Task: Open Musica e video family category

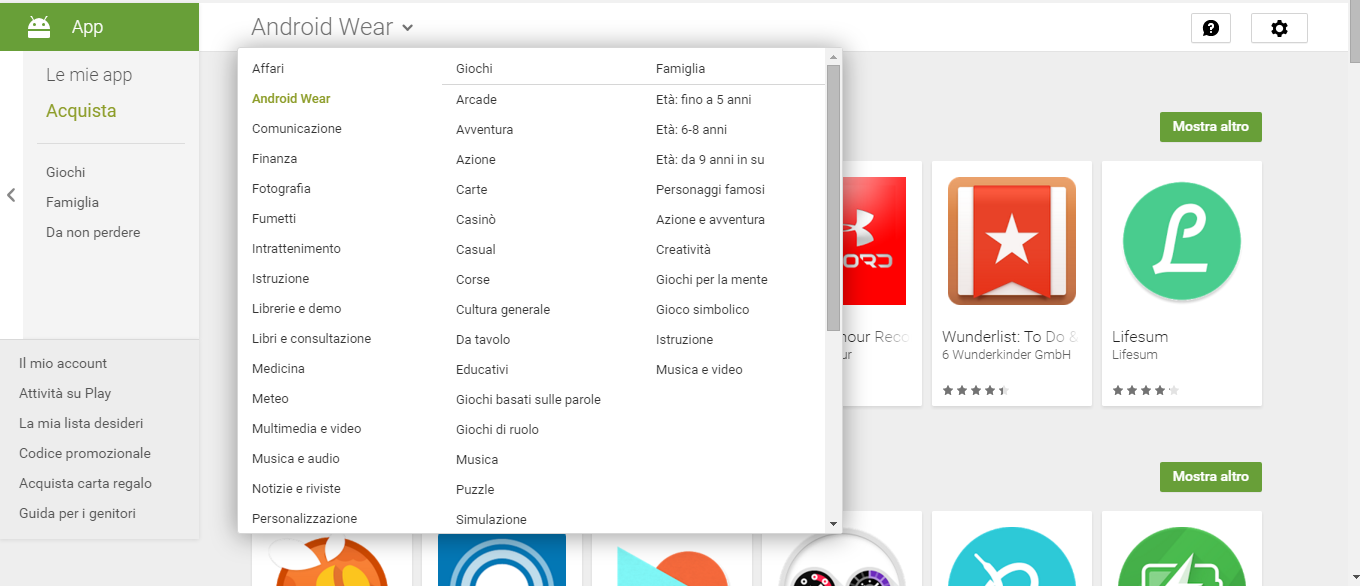Action: 699,370
